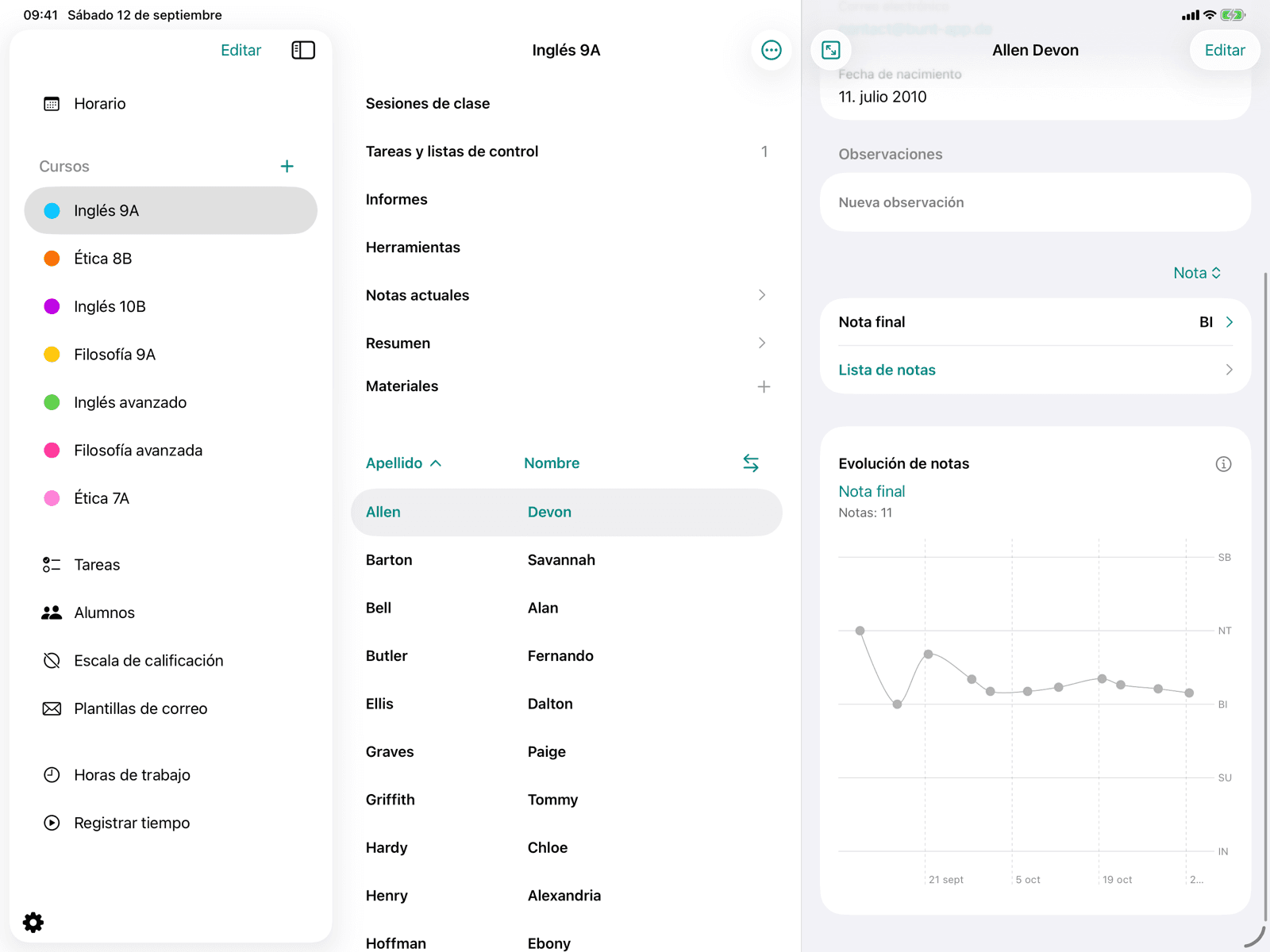This screenshot has height=952, width=1270.
Task: Open Alumnos in sidebar
Action: tap(171, 612)
